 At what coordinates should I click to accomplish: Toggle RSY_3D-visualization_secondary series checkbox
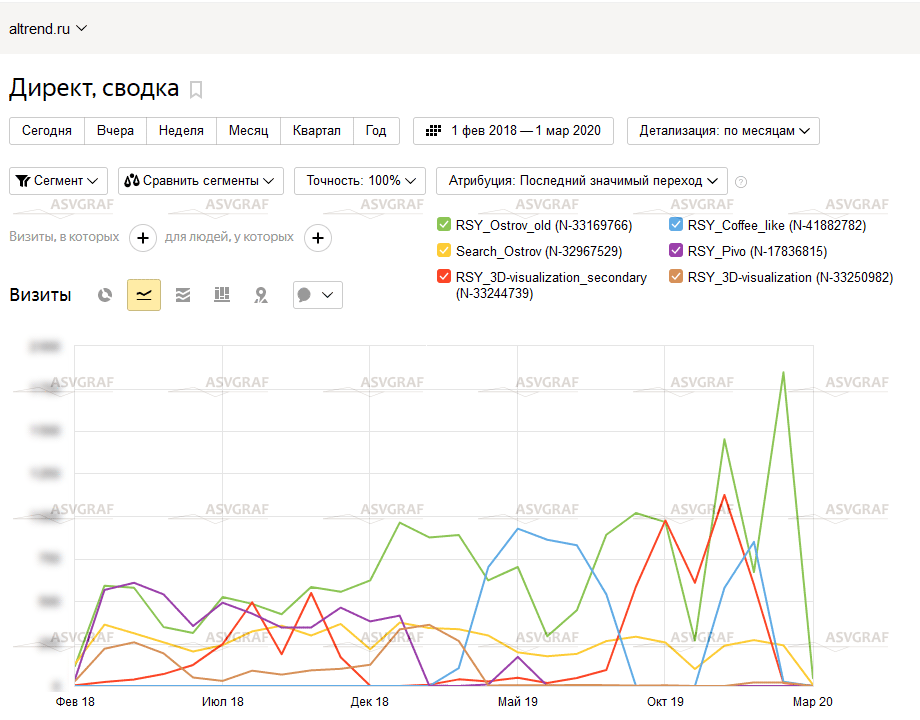(x=444, y=276)
